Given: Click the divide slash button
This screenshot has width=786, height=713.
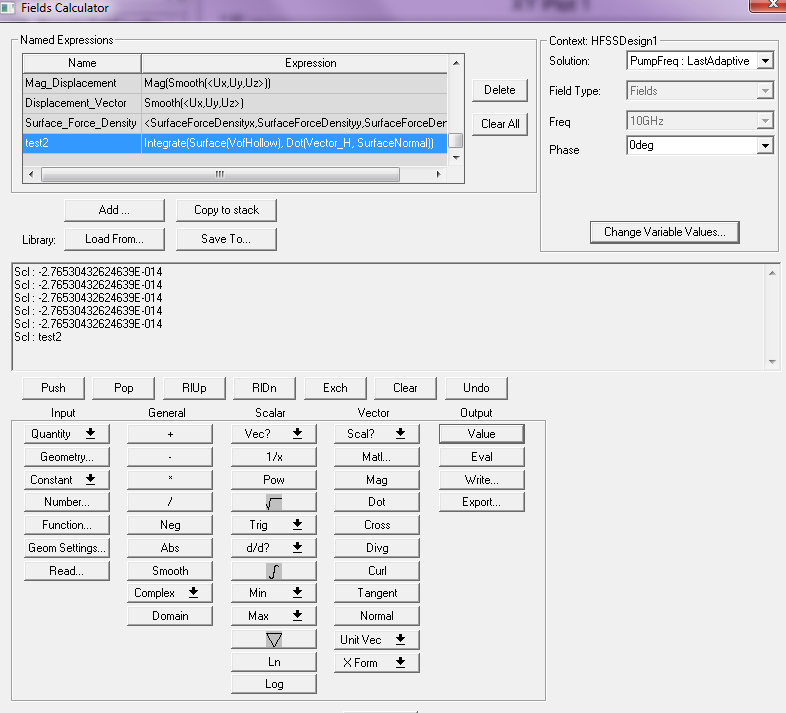Looking at the screenshot, I should tap(170, 502).
